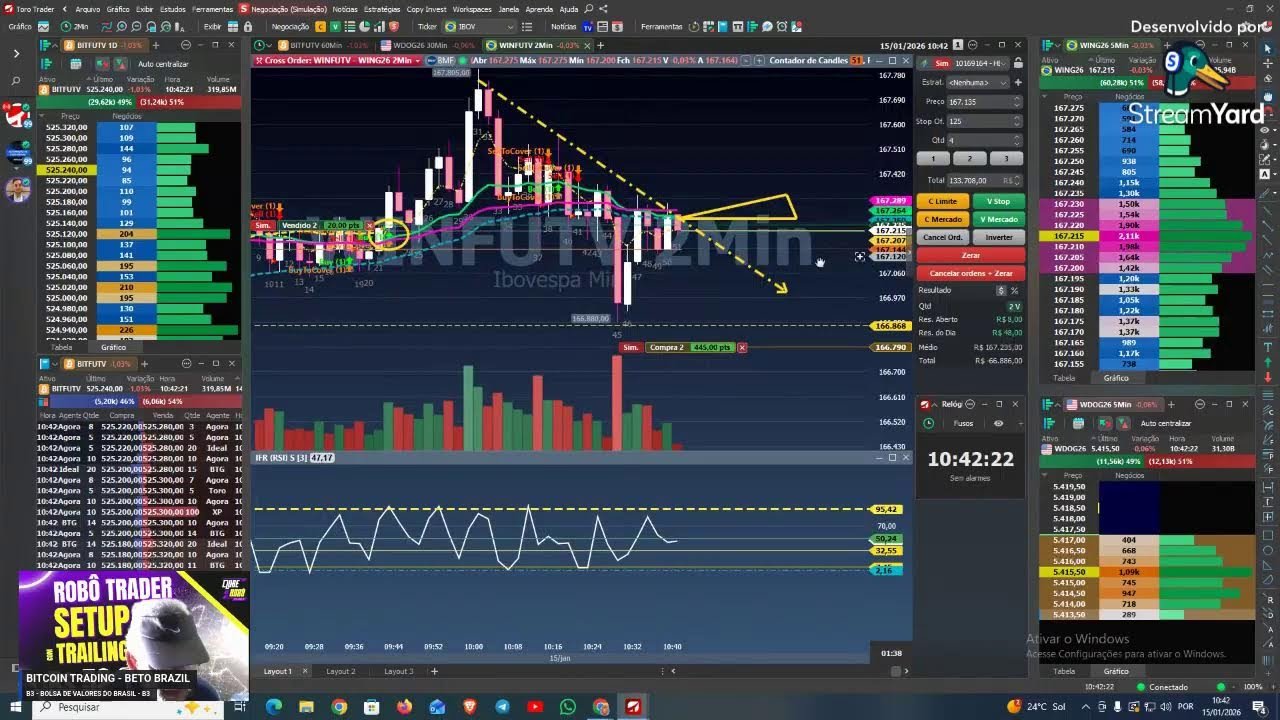The height and width of the screenshot is (720, 1280).
Task: Add a new tab beside WINFUTV 2Min
Action: pyautogui.click(x=600, y=45)
